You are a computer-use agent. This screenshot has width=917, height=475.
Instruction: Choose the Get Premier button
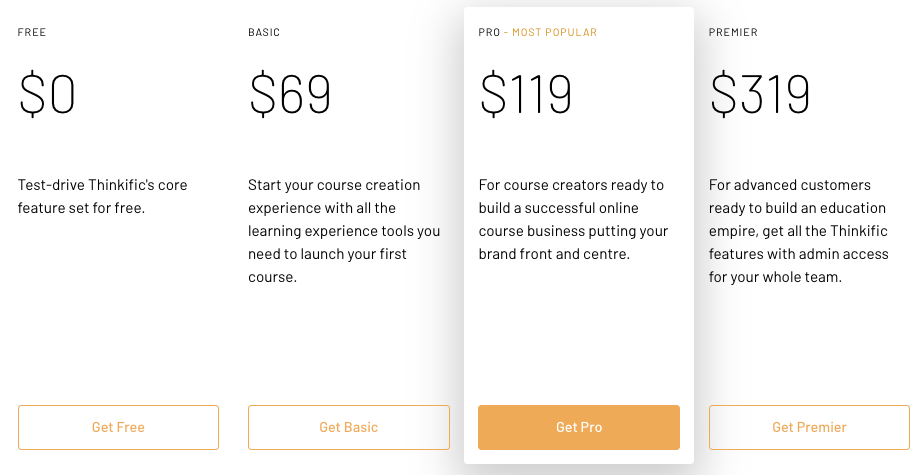(809, 427)
